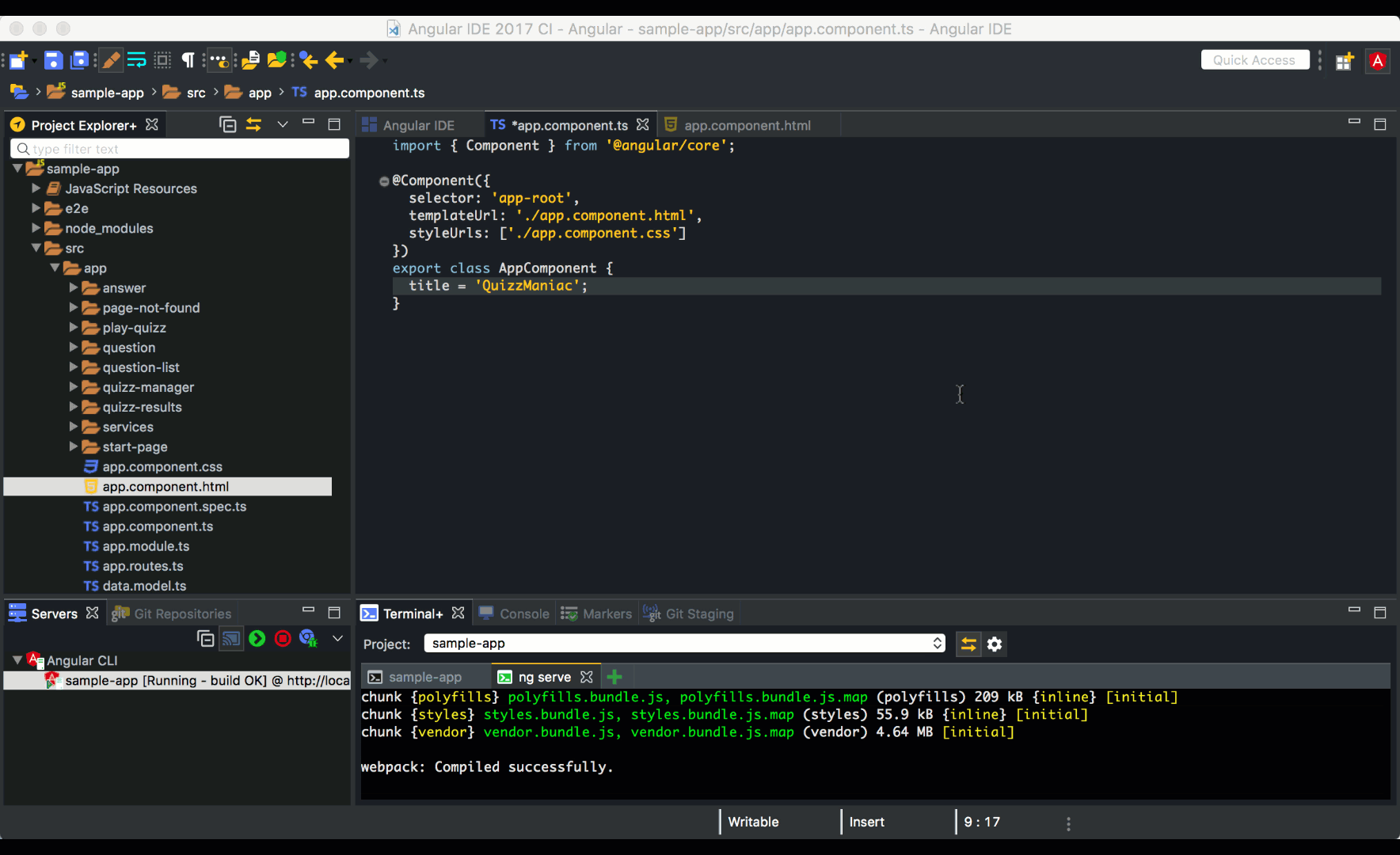The height and width of the screenshot is (855, 1400).
Task: Collapse all servers in Servers view
Action: point(205,639)
